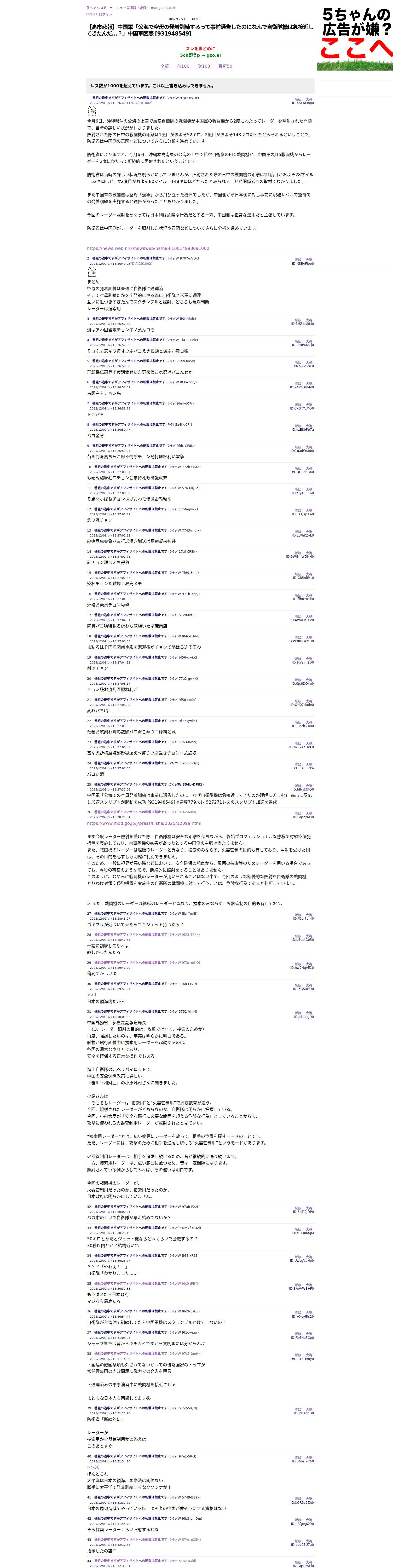
Task: Click post 7 text トこパヨ
Action: tap(96, 414)
